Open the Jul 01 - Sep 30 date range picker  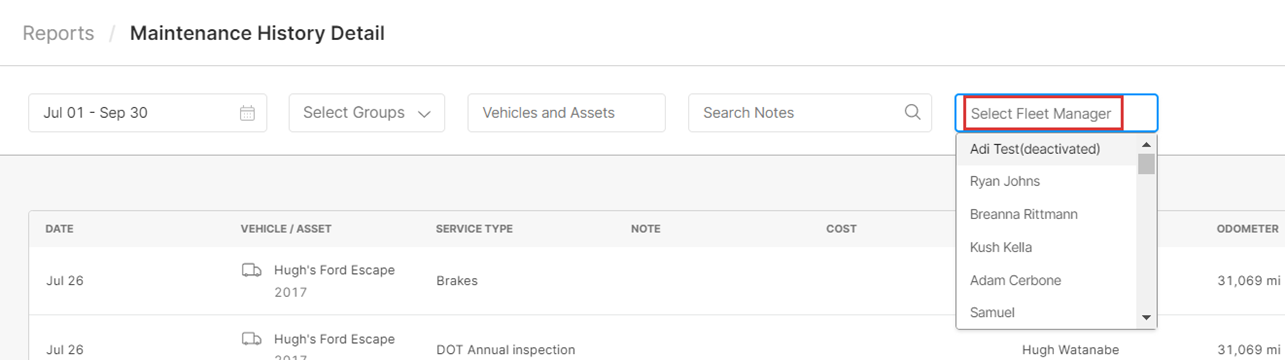[x=148, y=113]
